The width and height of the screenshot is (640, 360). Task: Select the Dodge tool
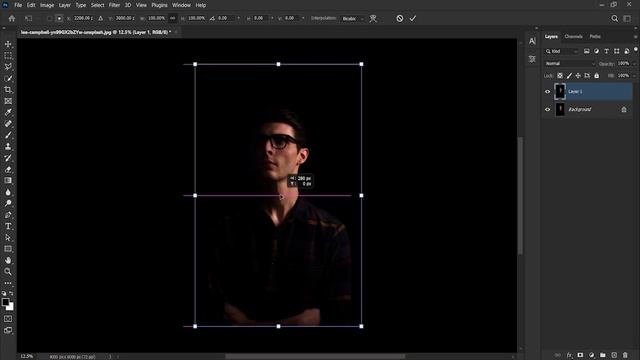(8, 203)
